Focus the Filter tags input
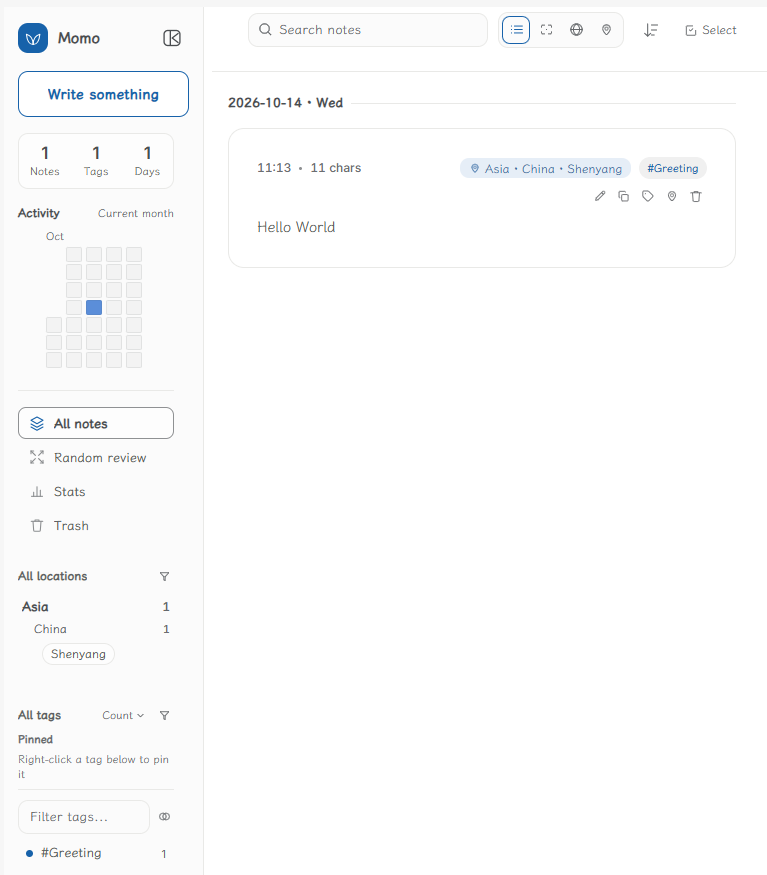The image size is (767, 875). coord(84,817)
